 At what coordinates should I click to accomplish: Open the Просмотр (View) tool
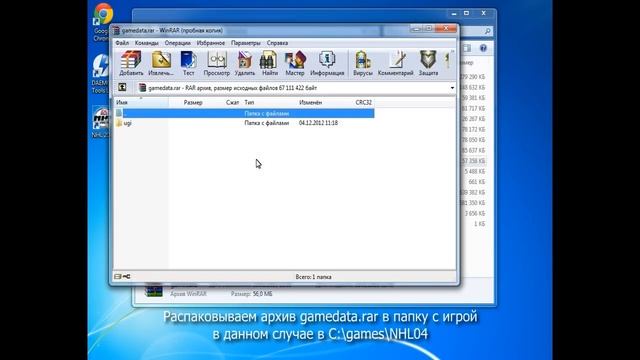click(x=216, y=63)
